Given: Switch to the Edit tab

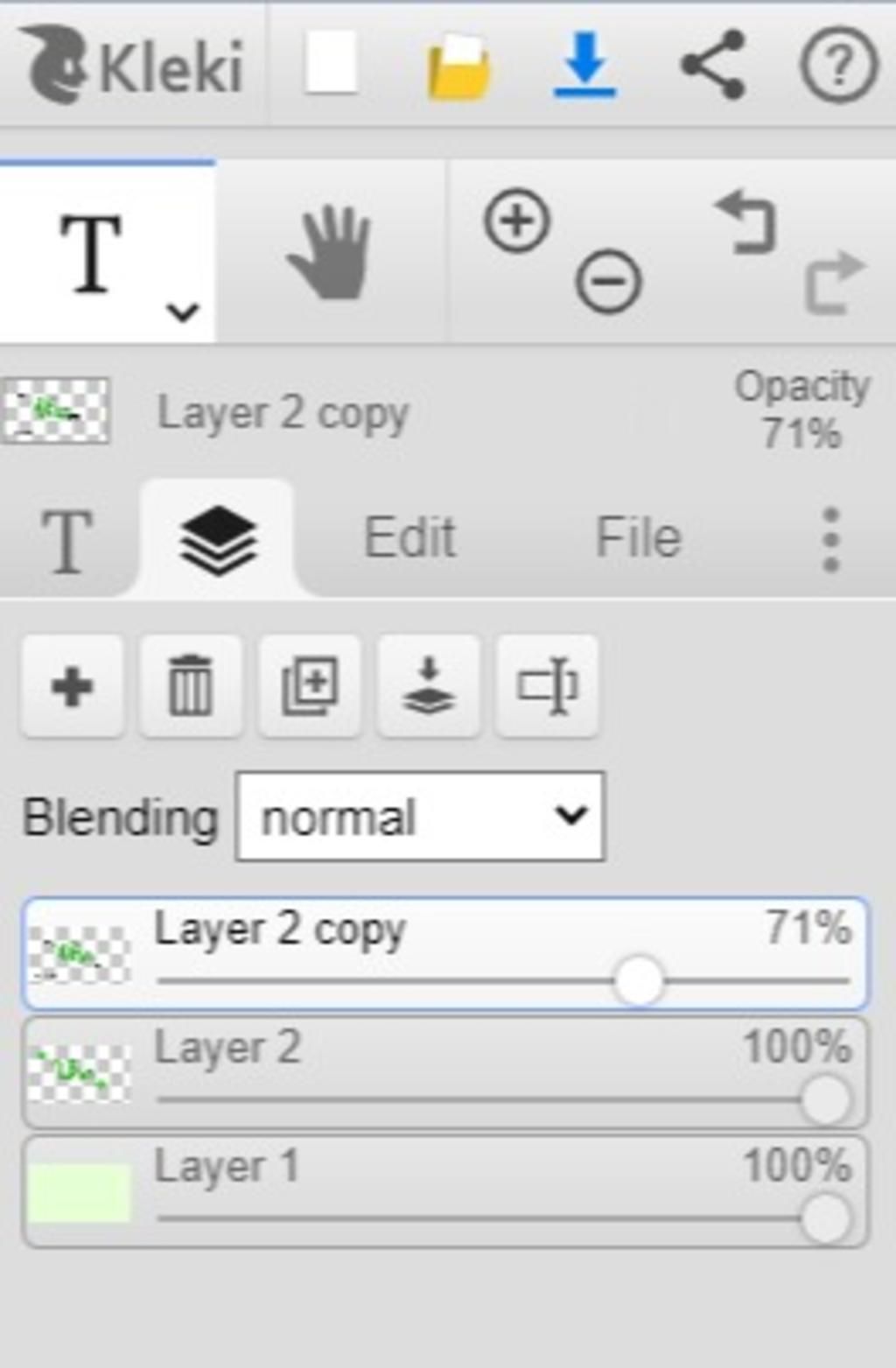Looking at the screenshot, I should pos(409,537).
